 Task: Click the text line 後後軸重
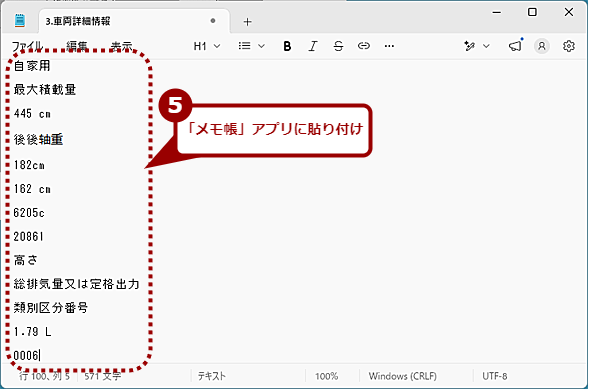38,140
